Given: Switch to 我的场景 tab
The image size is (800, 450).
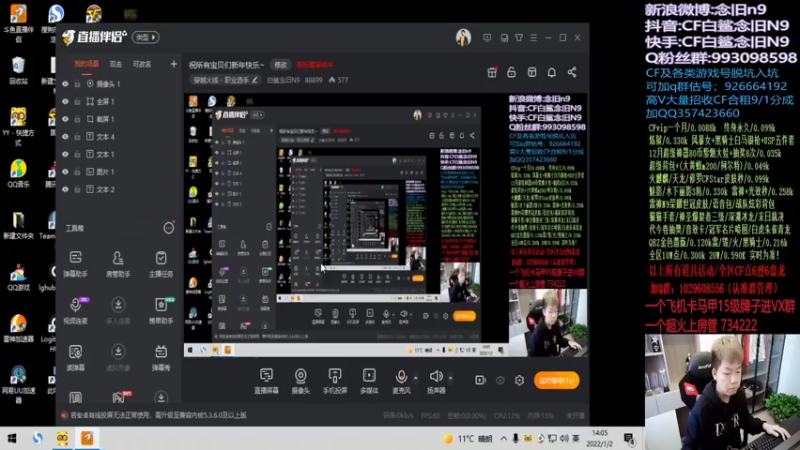Looking at the screenshot, I should click(87, 64).
